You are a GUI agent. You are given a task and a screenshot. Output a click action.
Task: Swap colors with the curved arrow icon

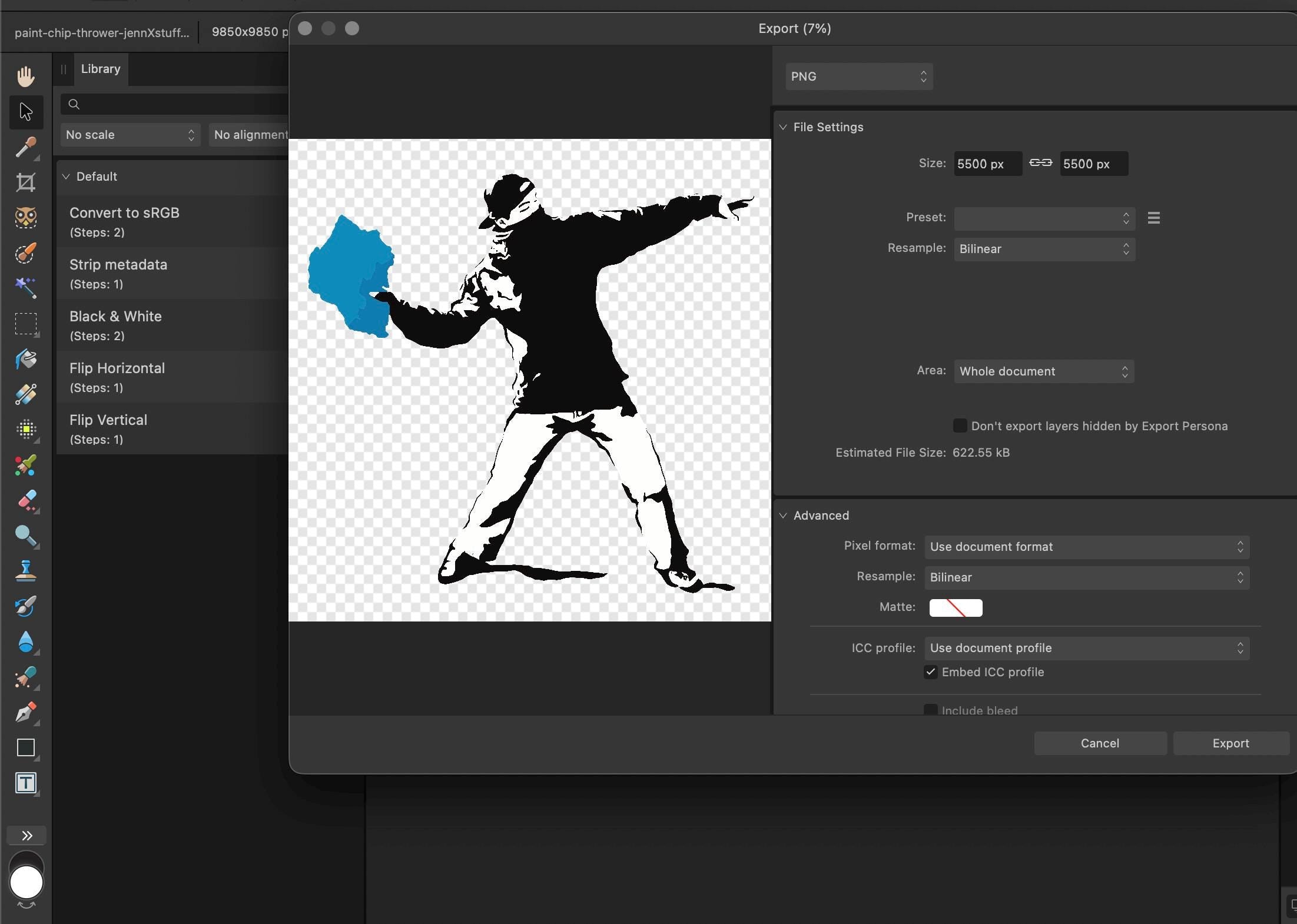26,905
